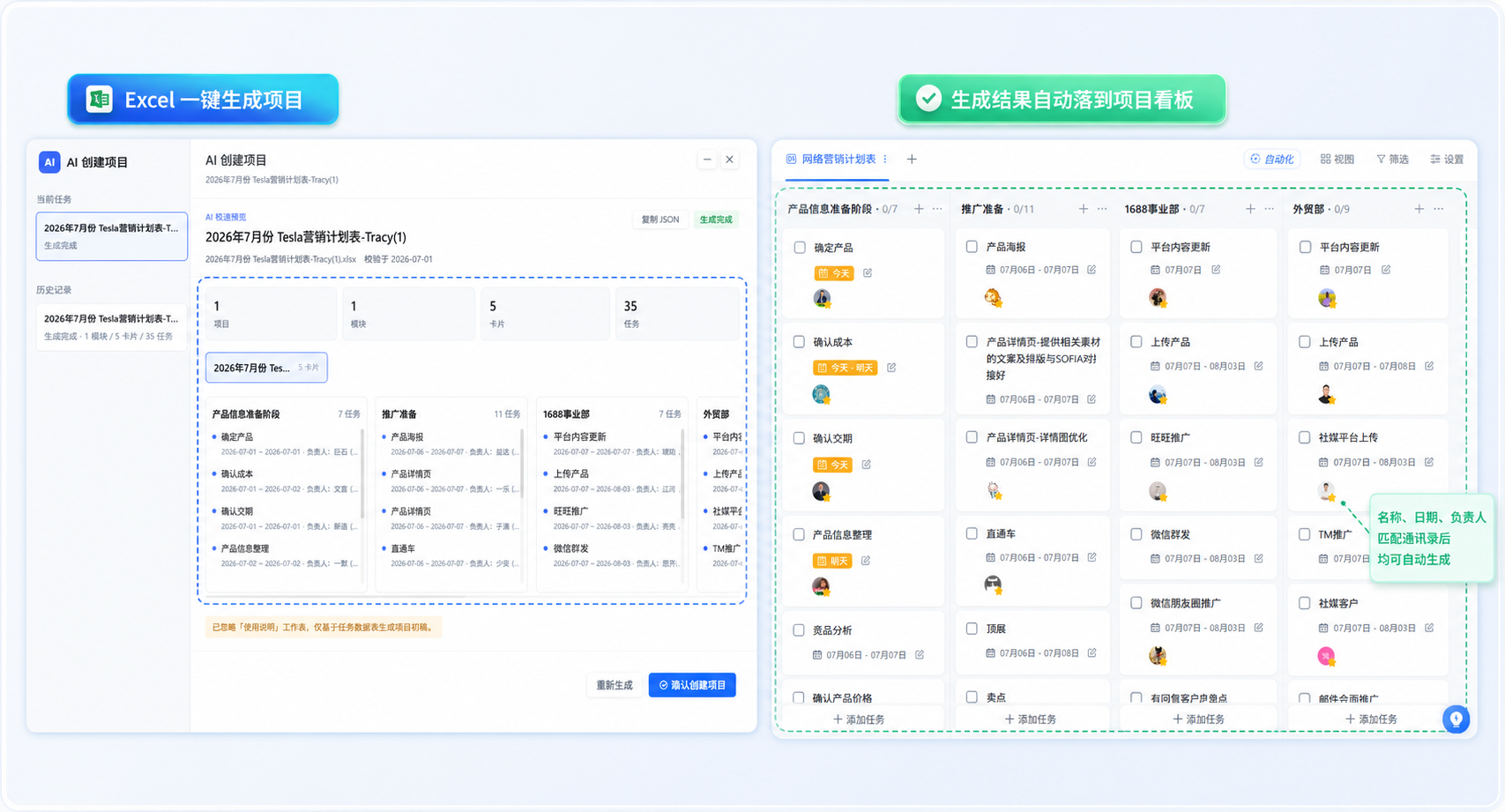Close the AI 创建项目 dialog
This screenshot has width=1505, height=812.
click(729, 160)
